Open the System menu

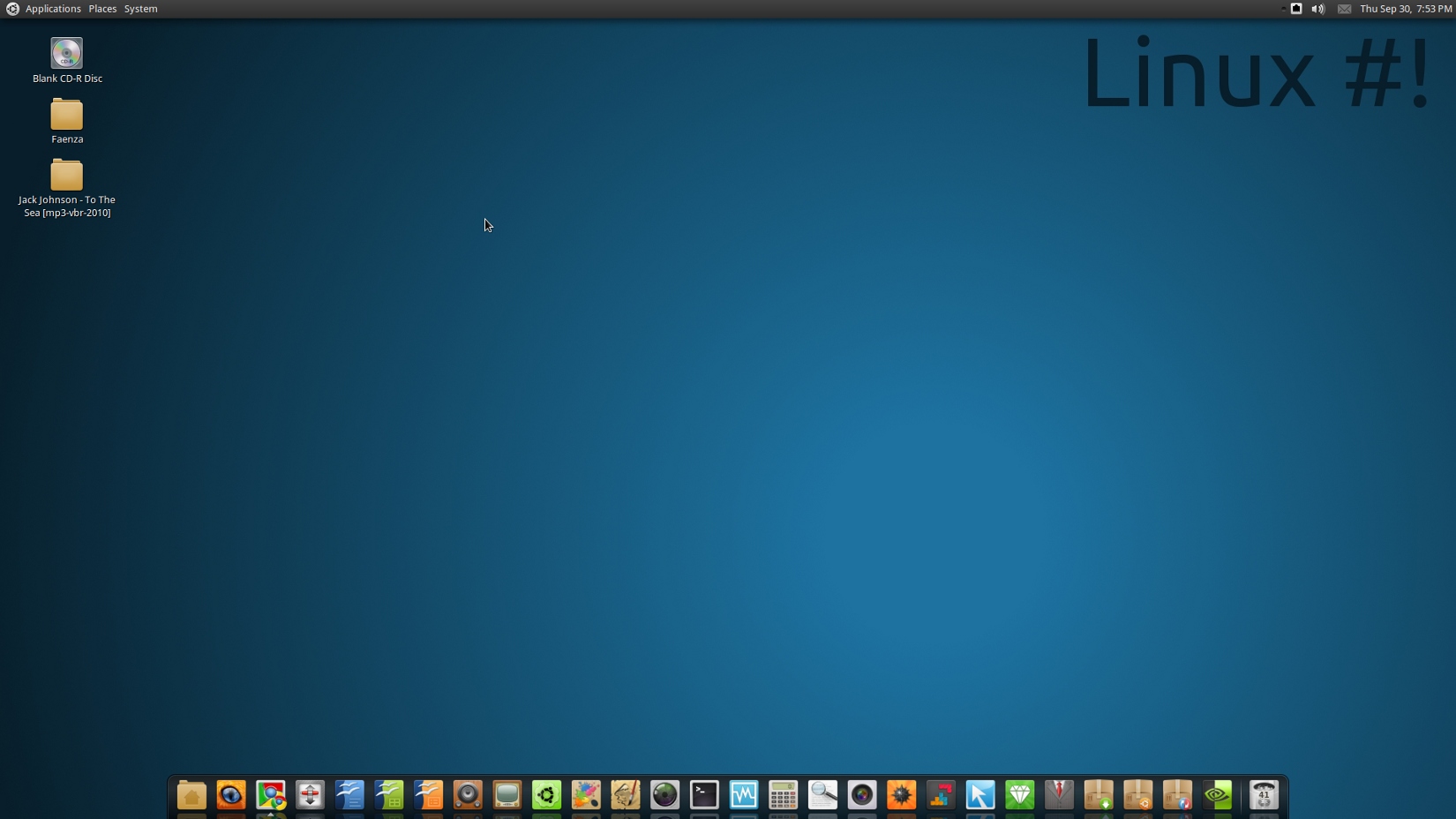click(x=141, y=9)
